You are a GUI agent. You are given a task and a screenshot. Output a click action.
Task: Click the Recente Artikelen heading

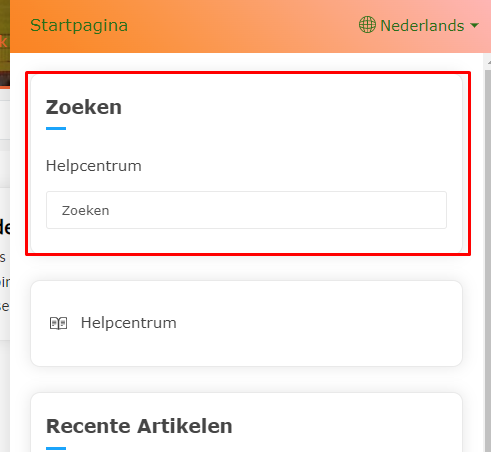139,426
